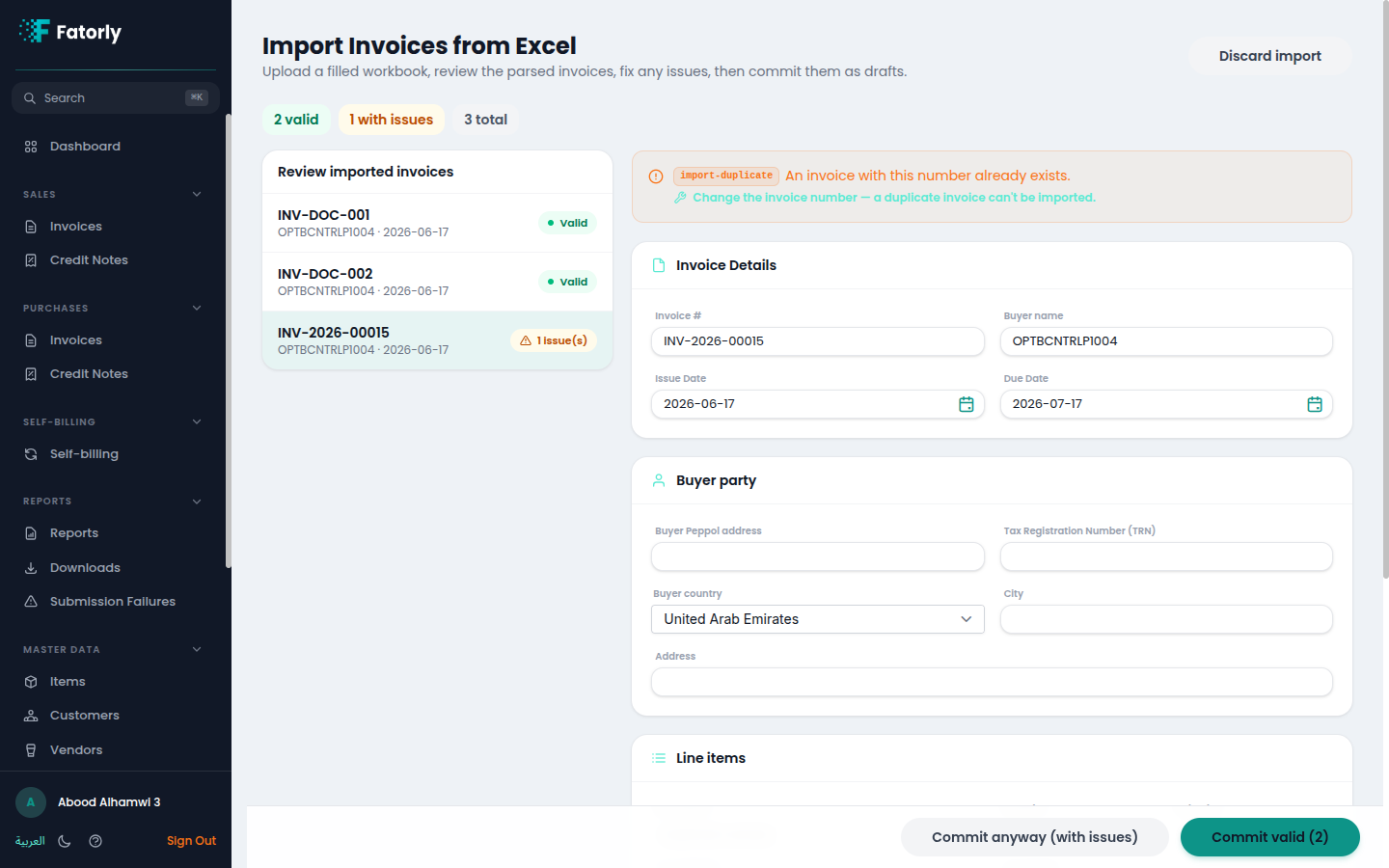The height and width of the screenshot is (868, 1389).
Task: Click the Line items list icon
Action: click(x=659, y=758)
